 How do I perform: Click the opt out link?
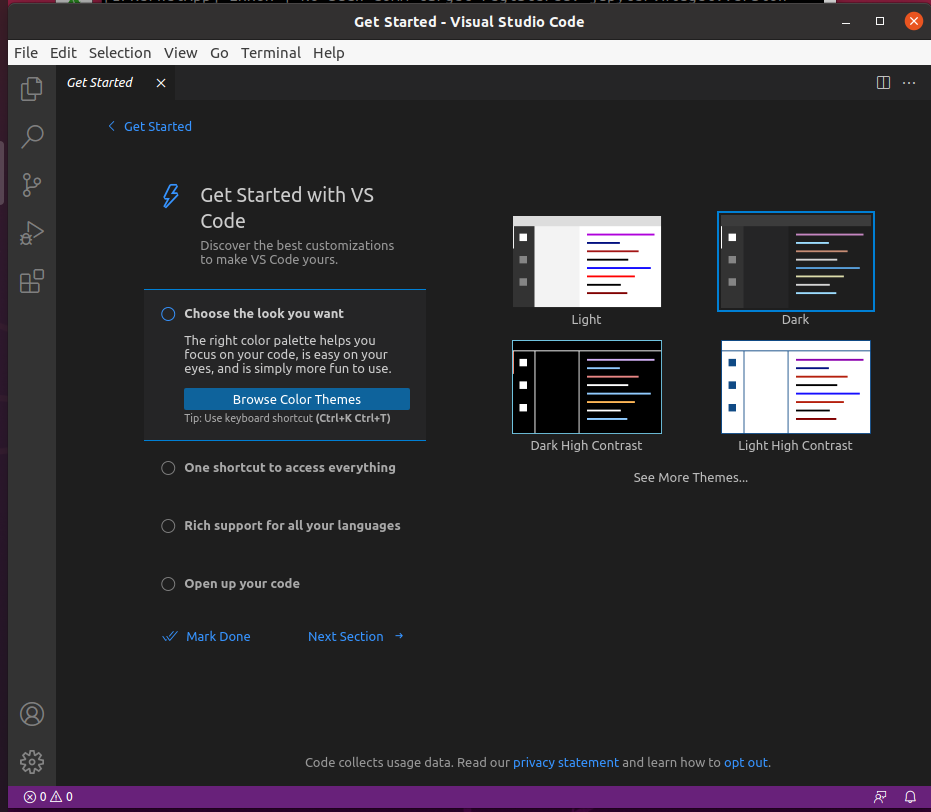[746, 763]
